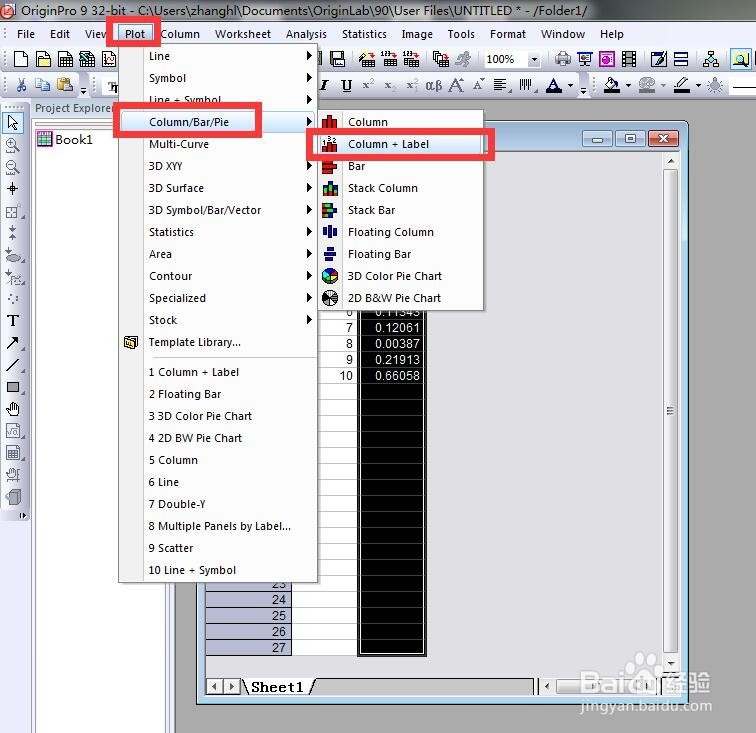This screenshot has width=756, height=733.
Task: Click the cell containing 0.66058
Action: (391, 376)
